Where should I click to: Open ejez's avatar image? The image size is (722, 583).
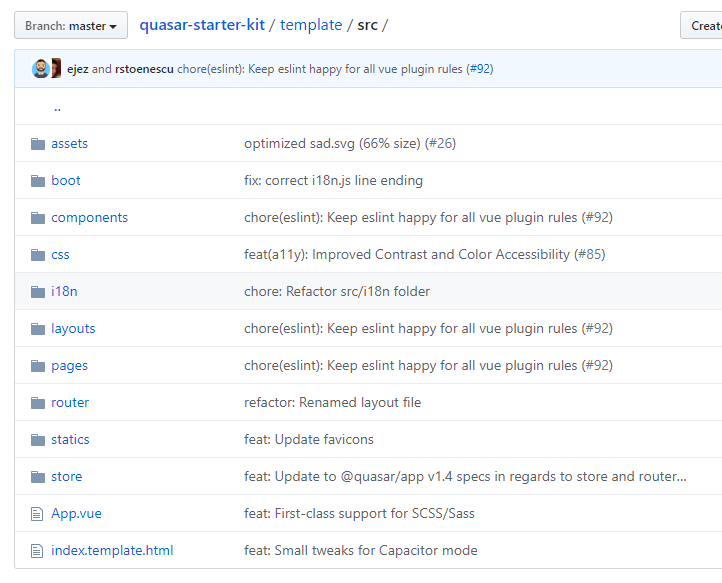pos(41,69)
